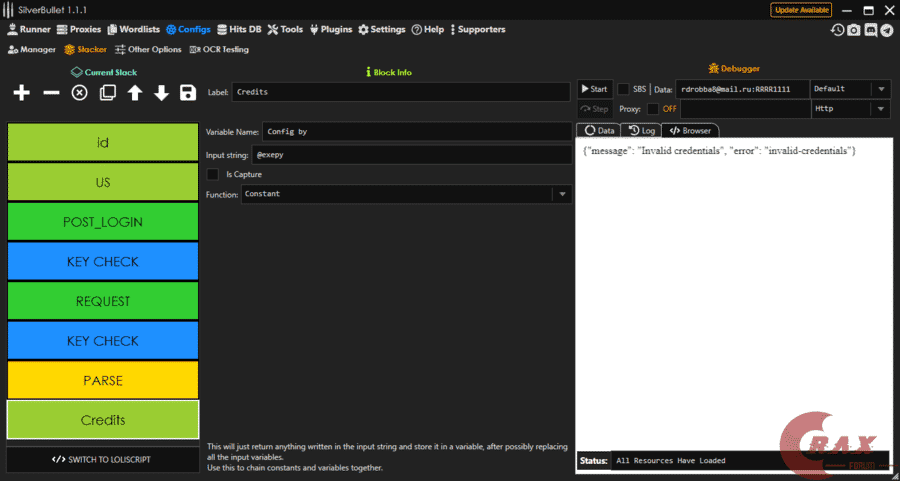Open the Runner section
The height and width of the screenshot is (481, 900).
pos(29,29)
